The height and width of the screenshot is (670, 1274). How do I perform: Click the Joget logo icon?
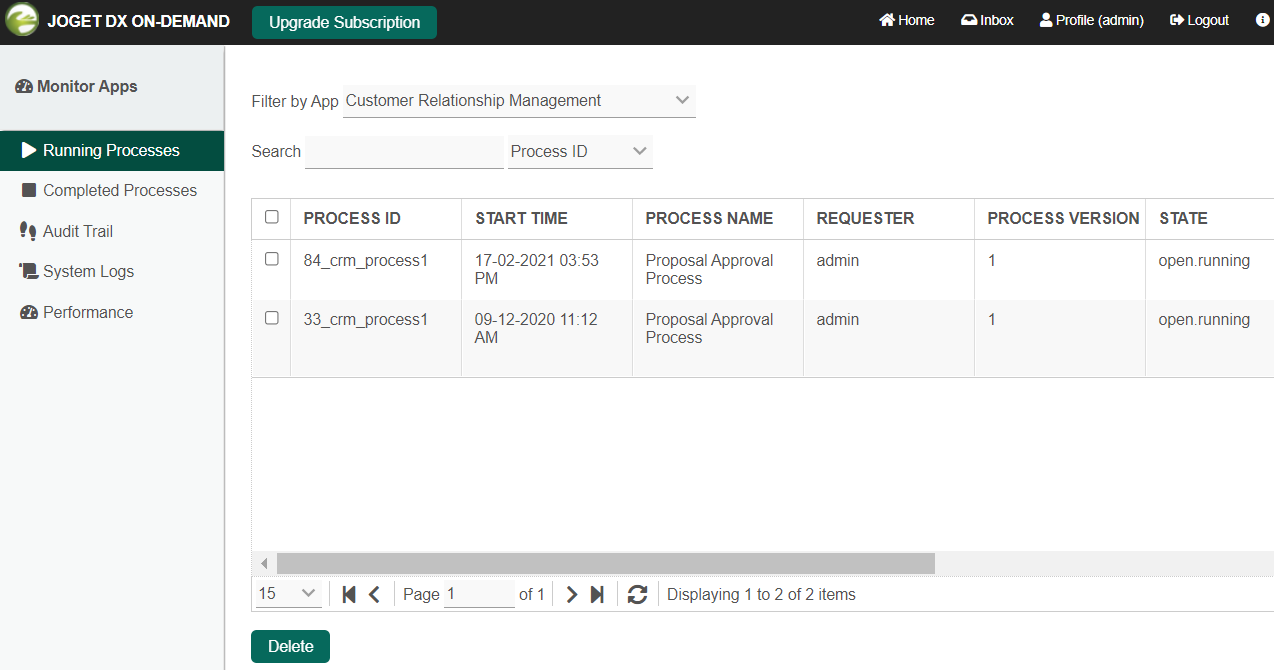point(22,21)
